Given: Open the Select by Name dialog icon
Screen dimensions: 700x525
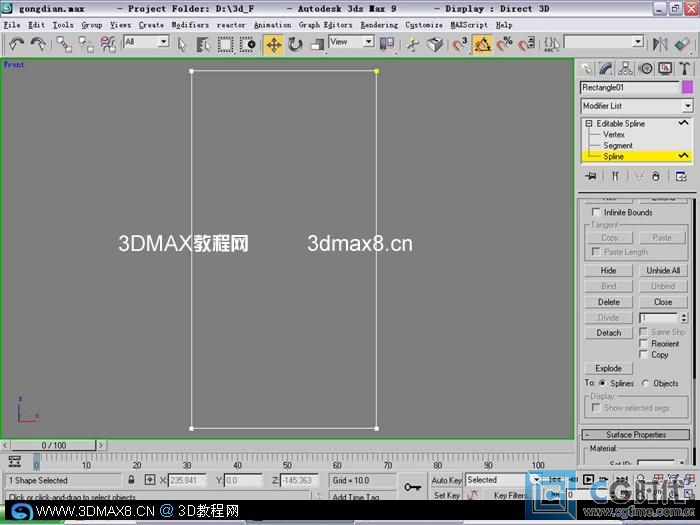Looking at the screenshot, I should click(x=203, y=45).
